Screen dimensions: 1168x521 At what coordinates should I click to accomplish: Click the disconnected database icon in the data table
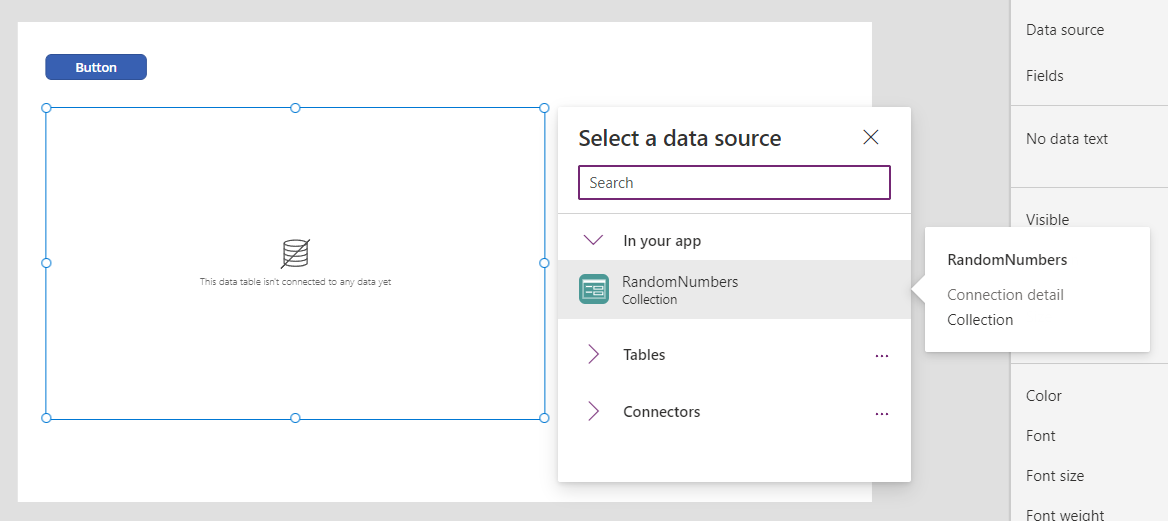point(295,253)
